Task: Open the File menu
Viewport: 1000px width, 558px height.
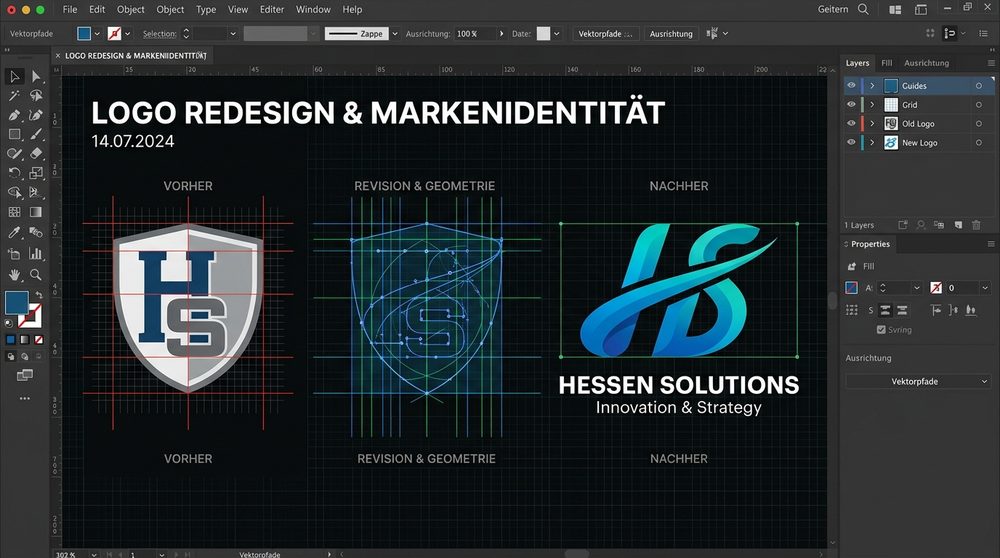Action: (x=70, y=10)
